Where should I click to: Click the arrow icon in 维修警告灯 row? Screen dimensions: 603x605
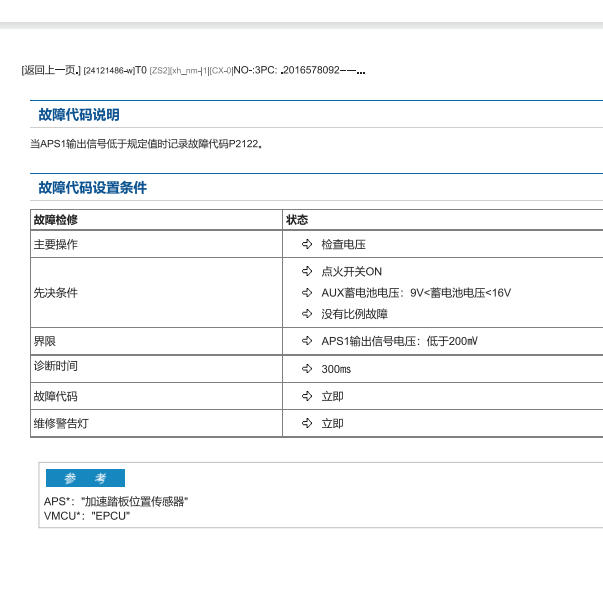pyautogui.click(x=307, y=423)
